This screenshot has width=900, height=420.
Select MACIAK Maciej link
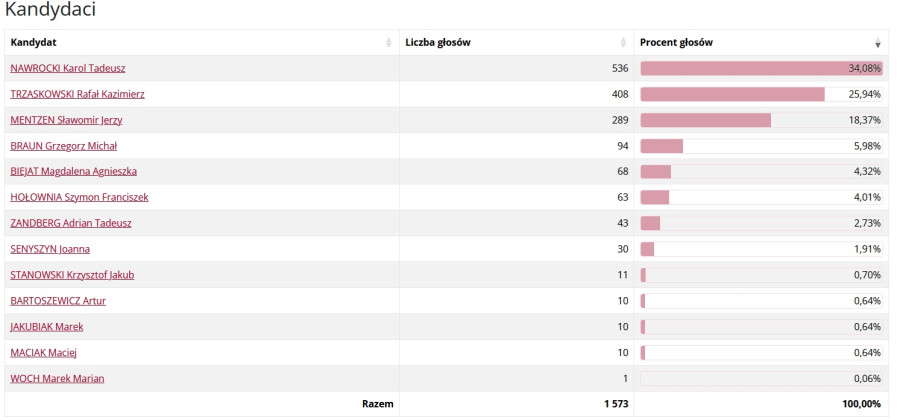(x=43, y=353)
